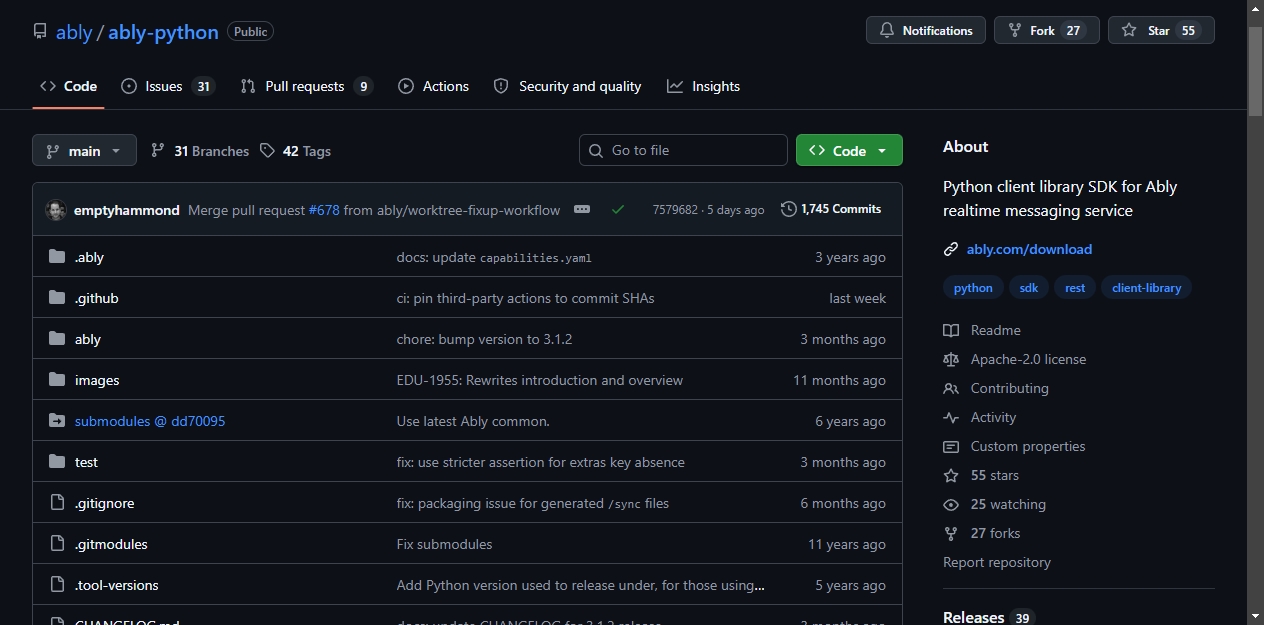The image size is (1264, 625).
Task: Click the .gitmodules file icon
Action: (57, 544)
